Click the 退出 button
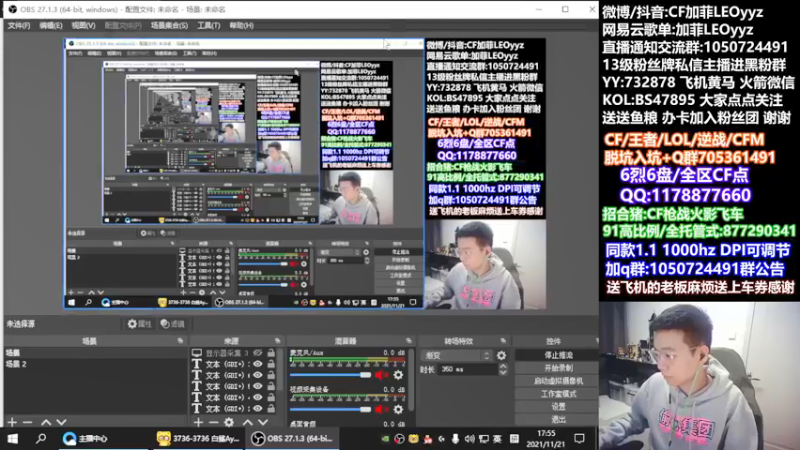 [x=558, y=419]
